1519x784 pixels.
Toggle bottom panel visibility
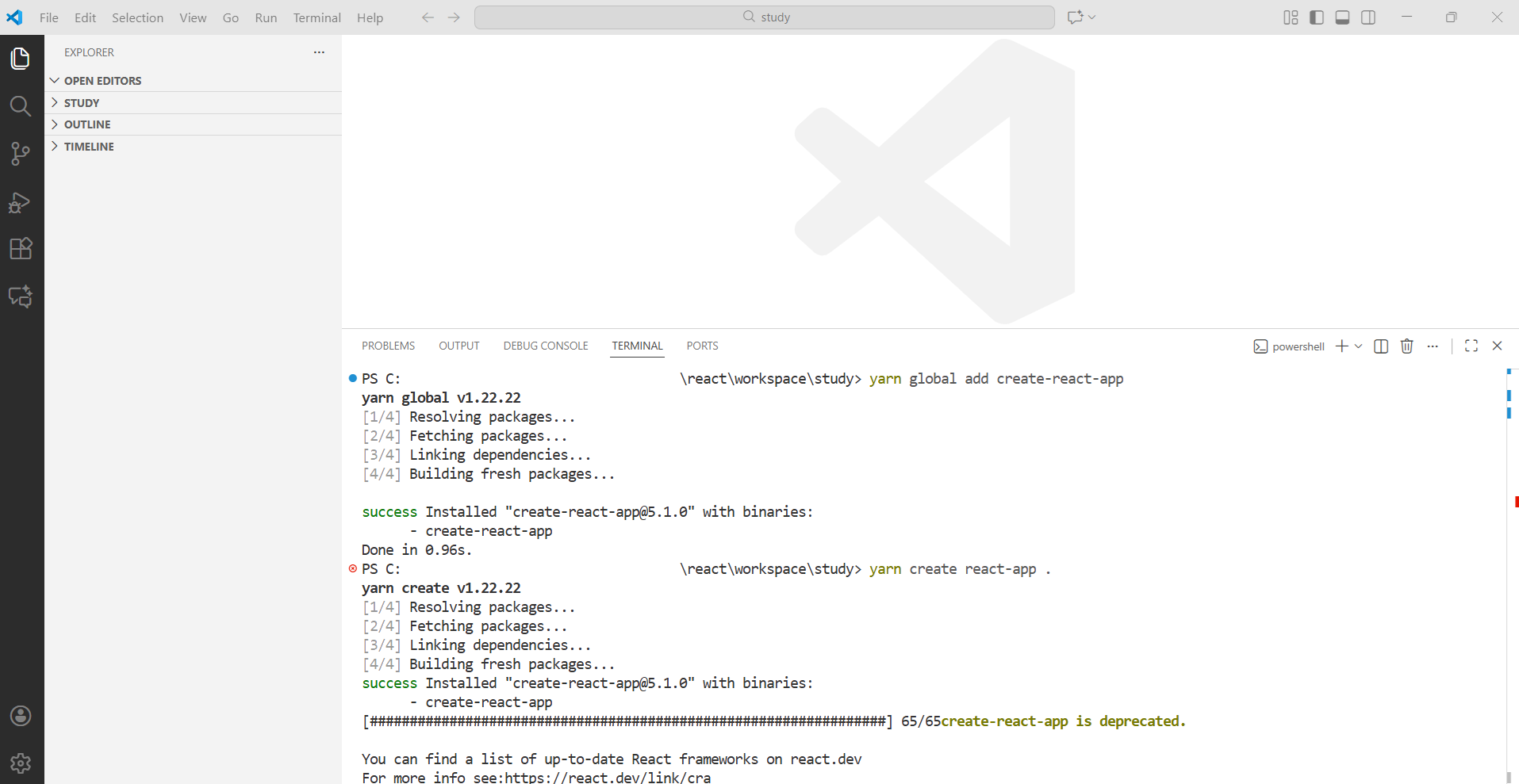(1342, 17)
